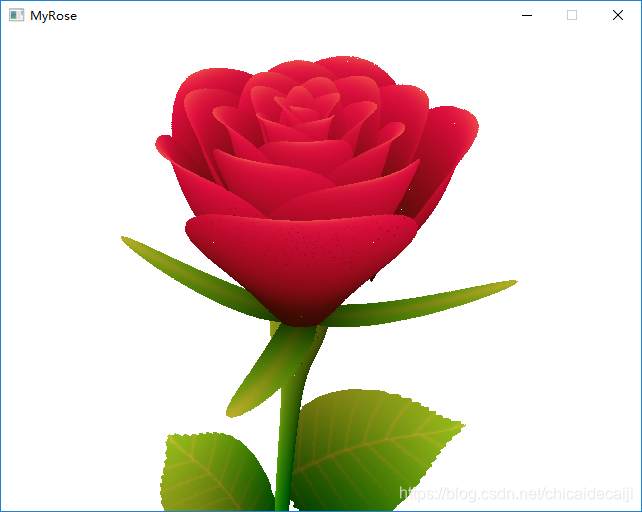Image resolution: width=642 pixels, height=512 pixels.
Task: Close the MyRose window
Action: point(618,16)
